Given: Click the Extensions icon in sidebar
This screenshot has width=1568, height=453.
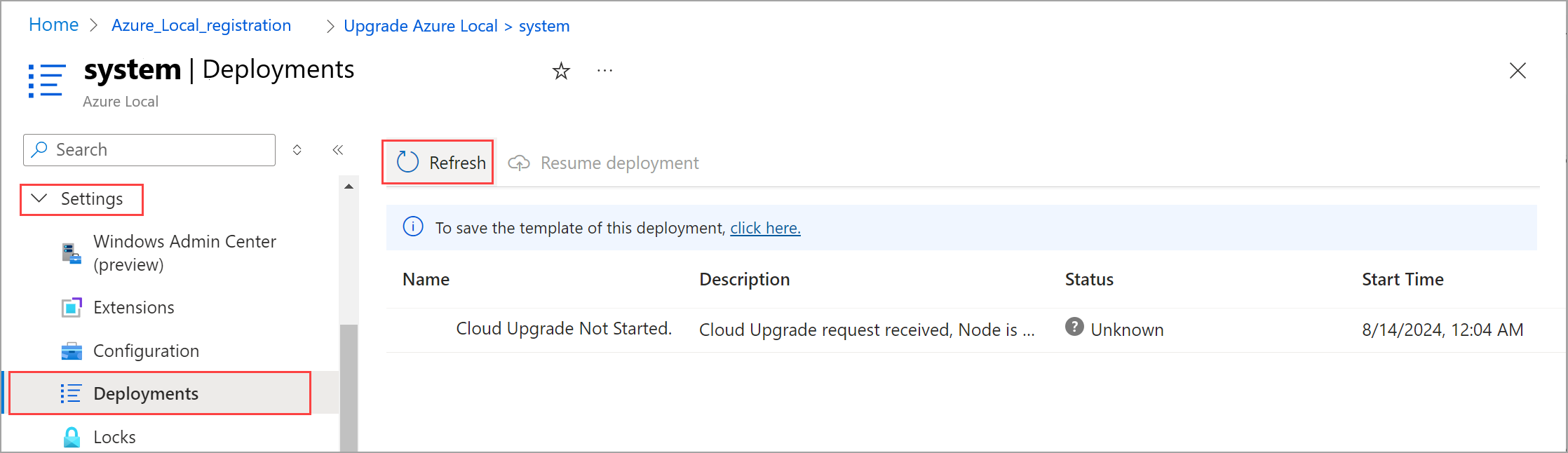Looking at the screenshot, I should (72, 307).
